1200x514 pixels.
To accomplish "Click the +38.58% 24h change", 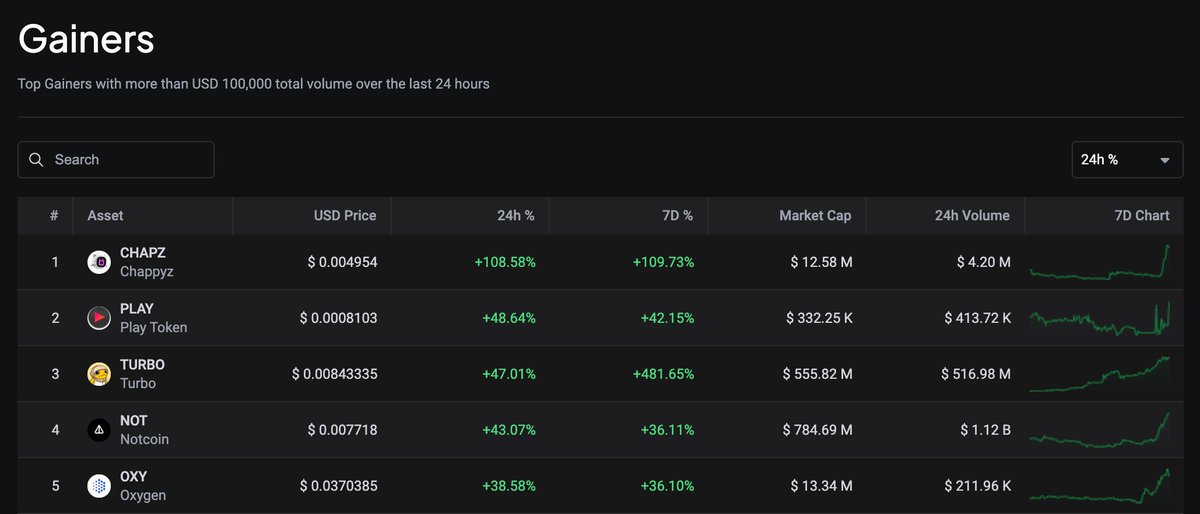I will pyautogui.click(x=509, y=486).
